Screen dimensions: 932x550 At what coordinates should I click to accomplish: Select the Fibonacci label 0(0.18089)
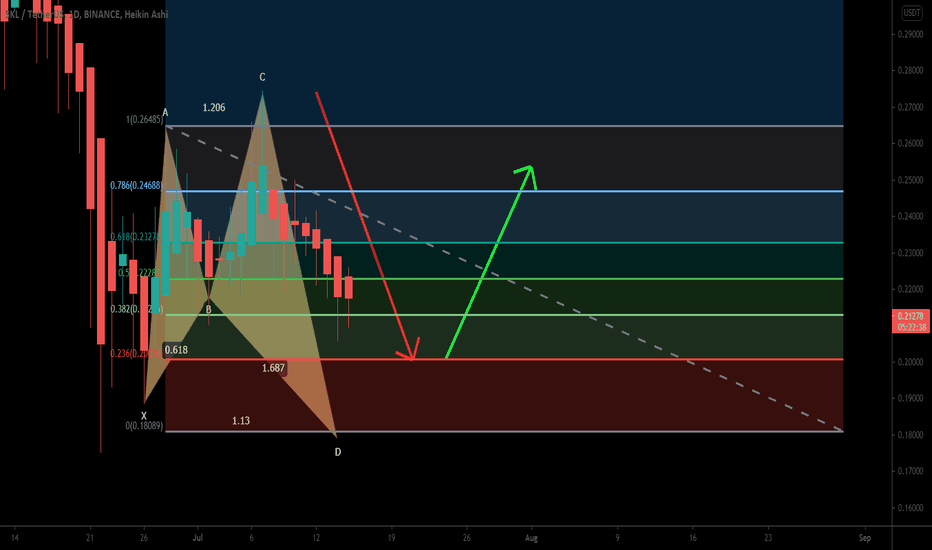[144, 426]
